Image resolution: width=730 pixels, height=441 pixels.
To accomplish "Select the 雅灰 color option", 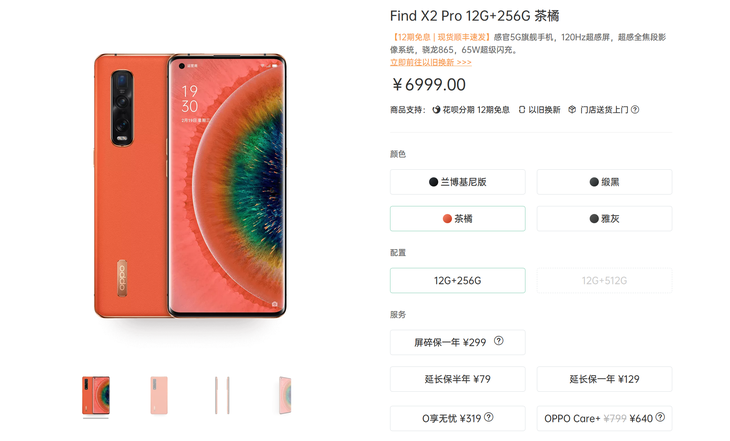I will [x=604, y=219].
